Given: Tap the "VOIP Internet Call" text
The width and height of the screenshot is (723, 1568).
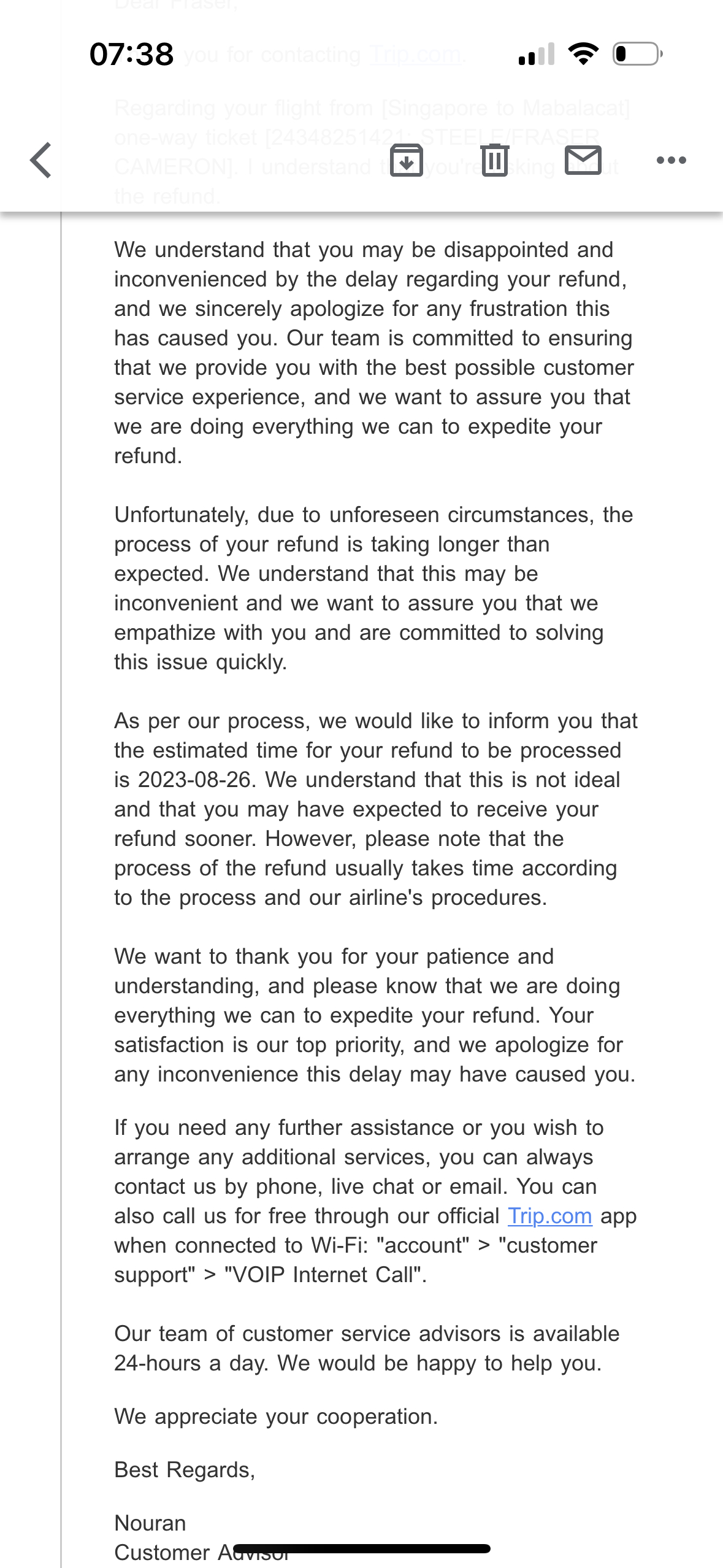Looking at the screenshot, I should (325, 1275).
